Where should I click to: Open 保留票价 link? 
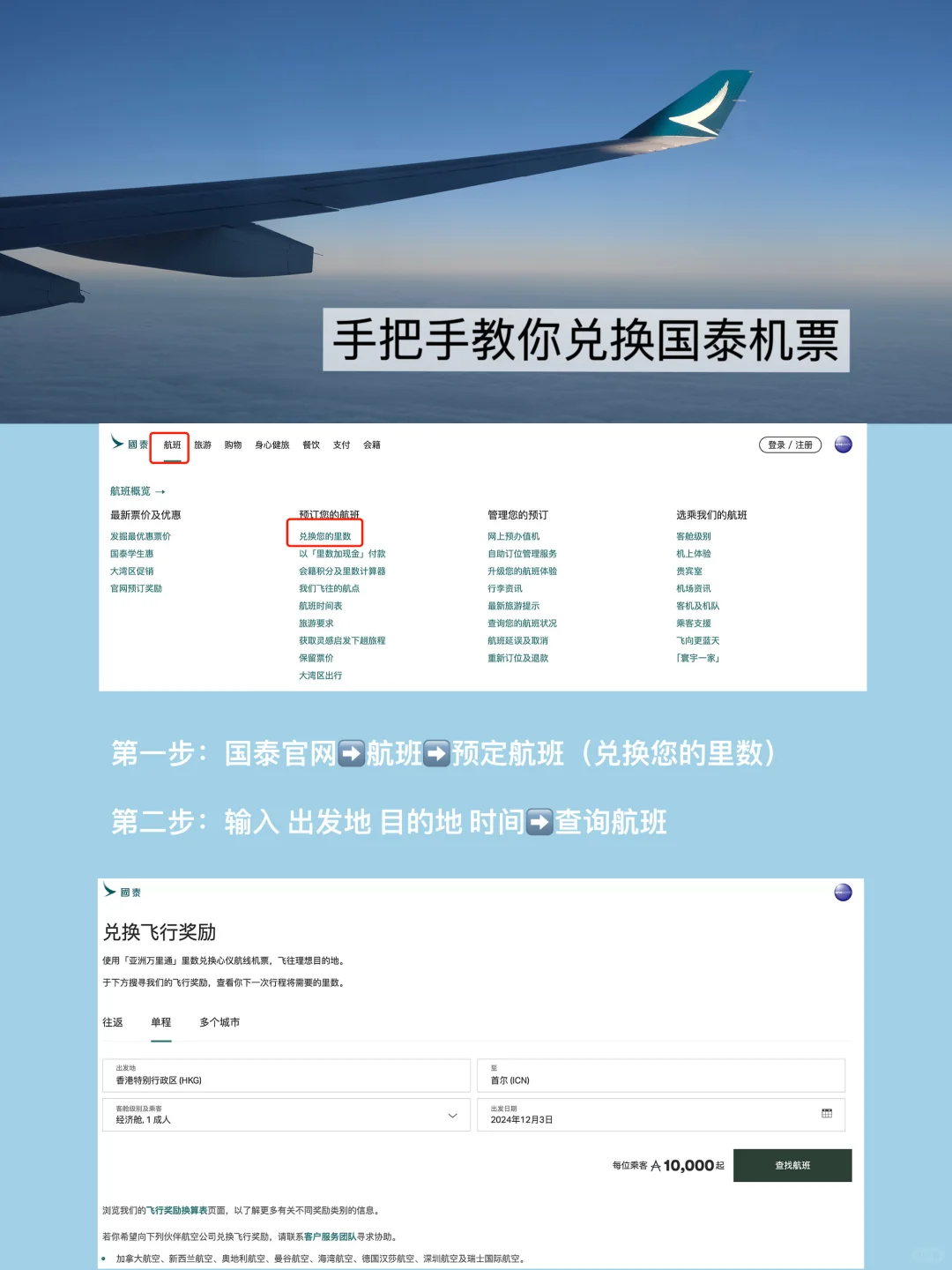tap(316, 658)
